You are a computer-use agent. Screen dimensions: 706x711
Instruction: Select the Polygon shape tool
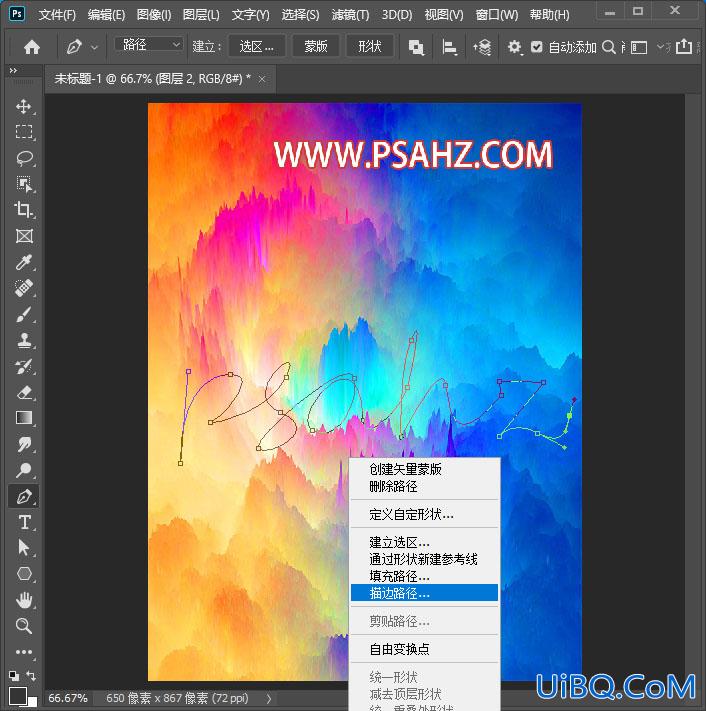pos(24,574)
